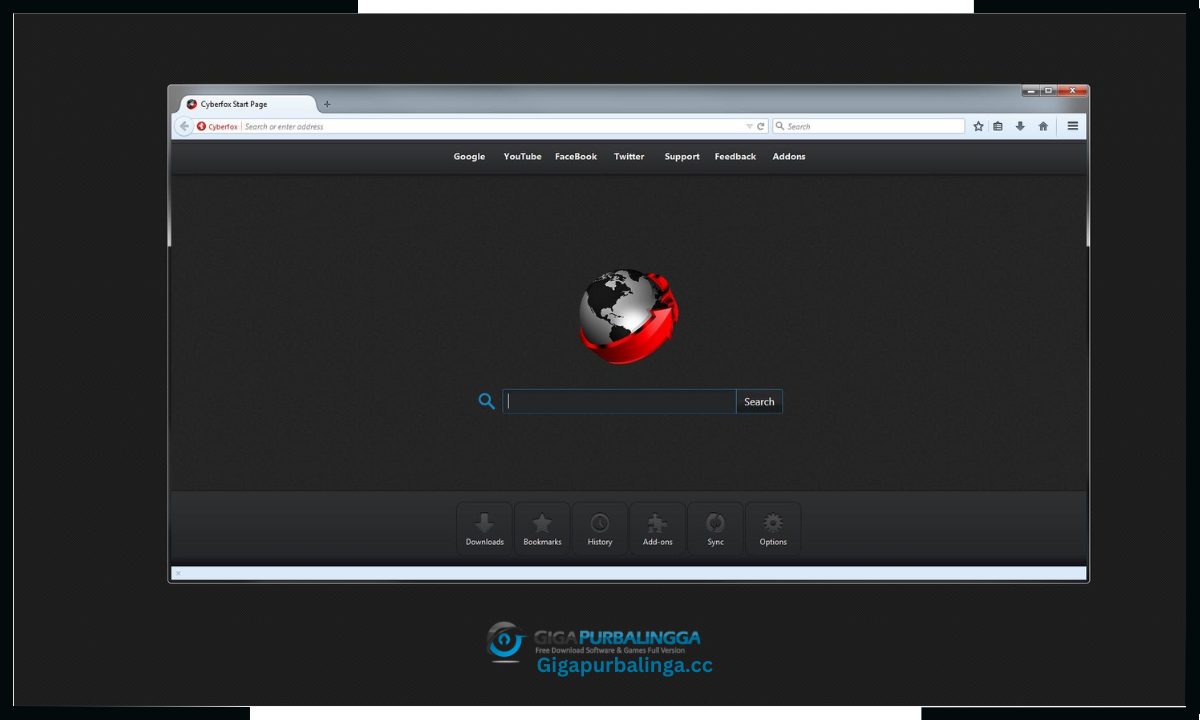Show bookmarks list from toolbar

coord(998,126)
